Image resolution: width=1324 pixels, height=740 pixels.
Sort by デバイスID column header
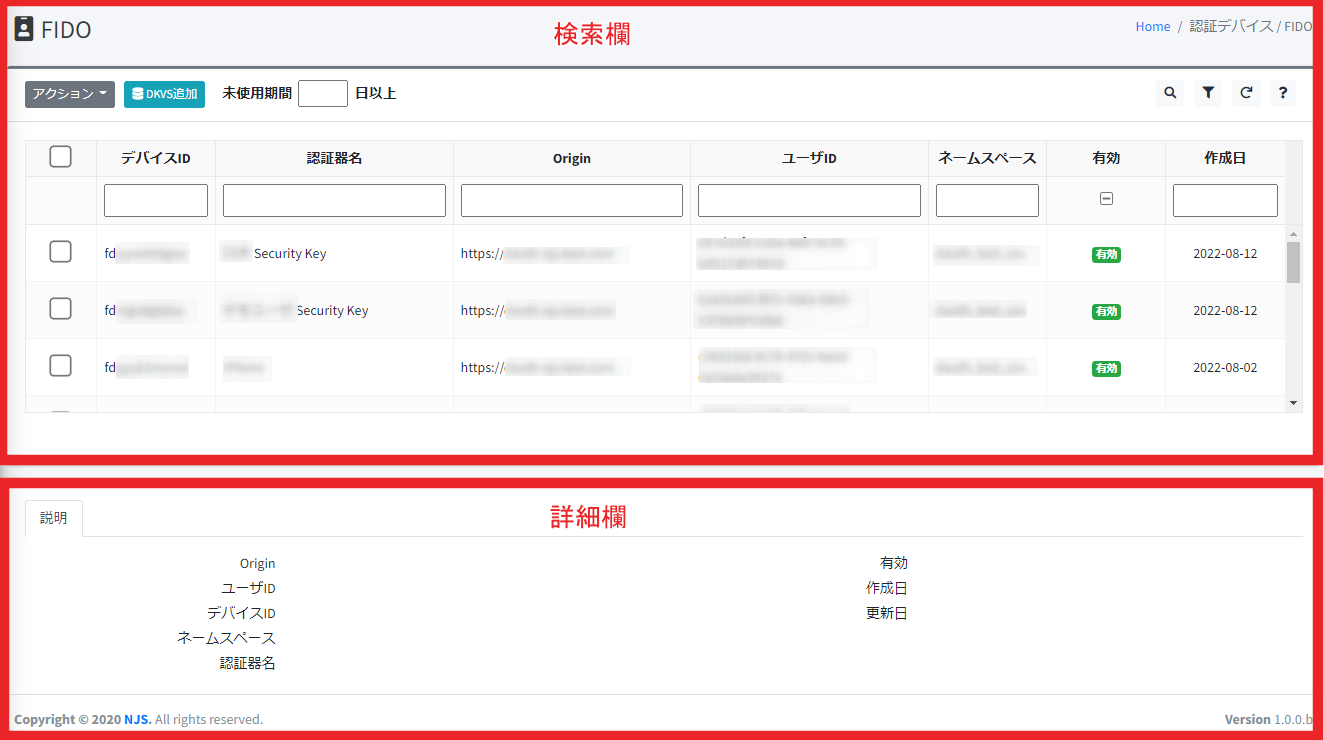click(x=156, y=158)
